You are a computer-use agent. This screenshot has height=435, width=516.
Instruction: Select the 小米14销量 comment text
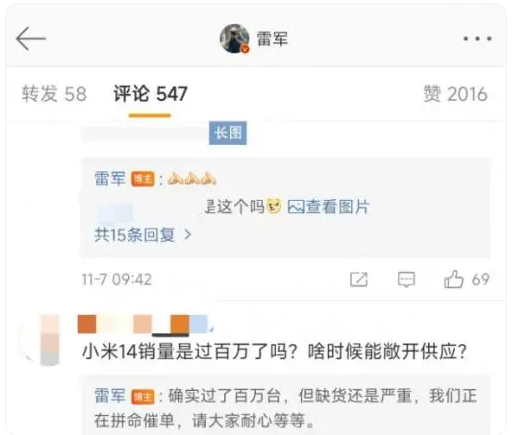[275, 352]
